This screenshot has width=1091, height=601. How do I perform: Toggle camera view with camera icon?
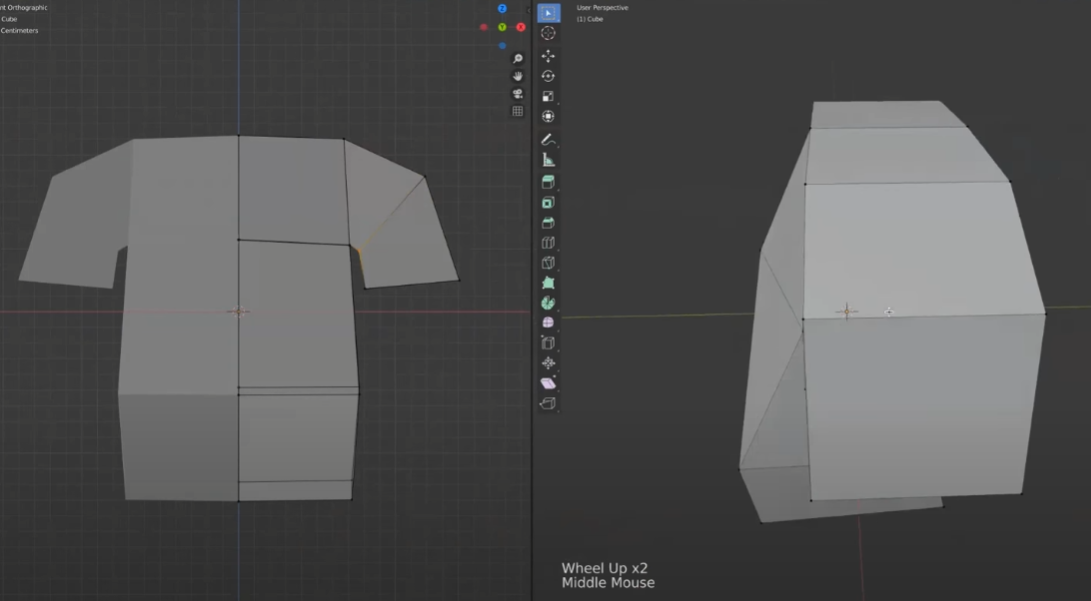(518, 94)
